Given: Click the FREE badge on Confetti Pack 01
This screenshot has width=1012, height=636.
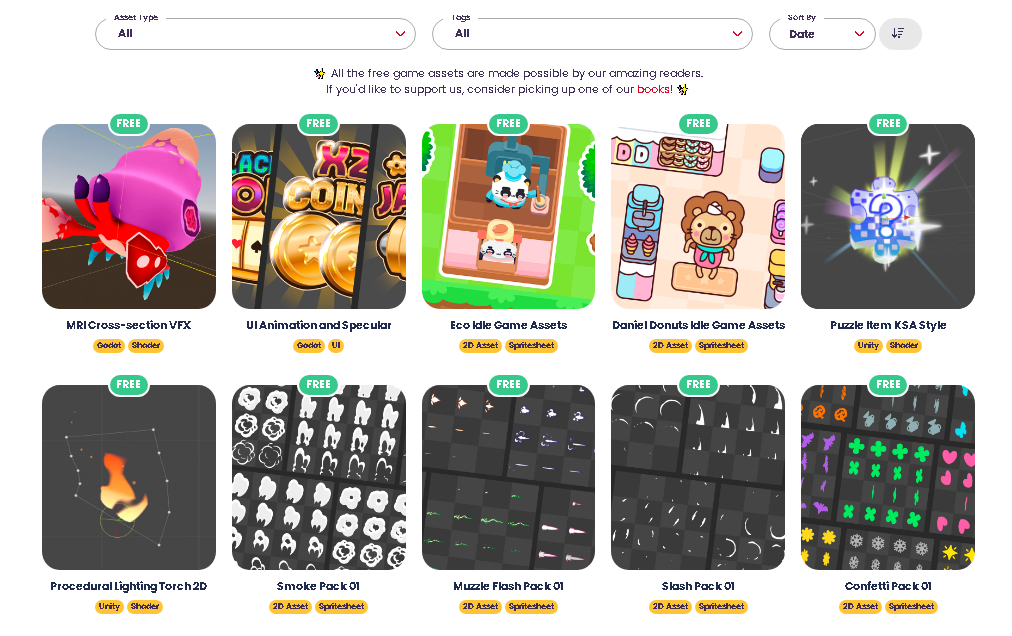Looking at the screenshot, I should (888, 384).
